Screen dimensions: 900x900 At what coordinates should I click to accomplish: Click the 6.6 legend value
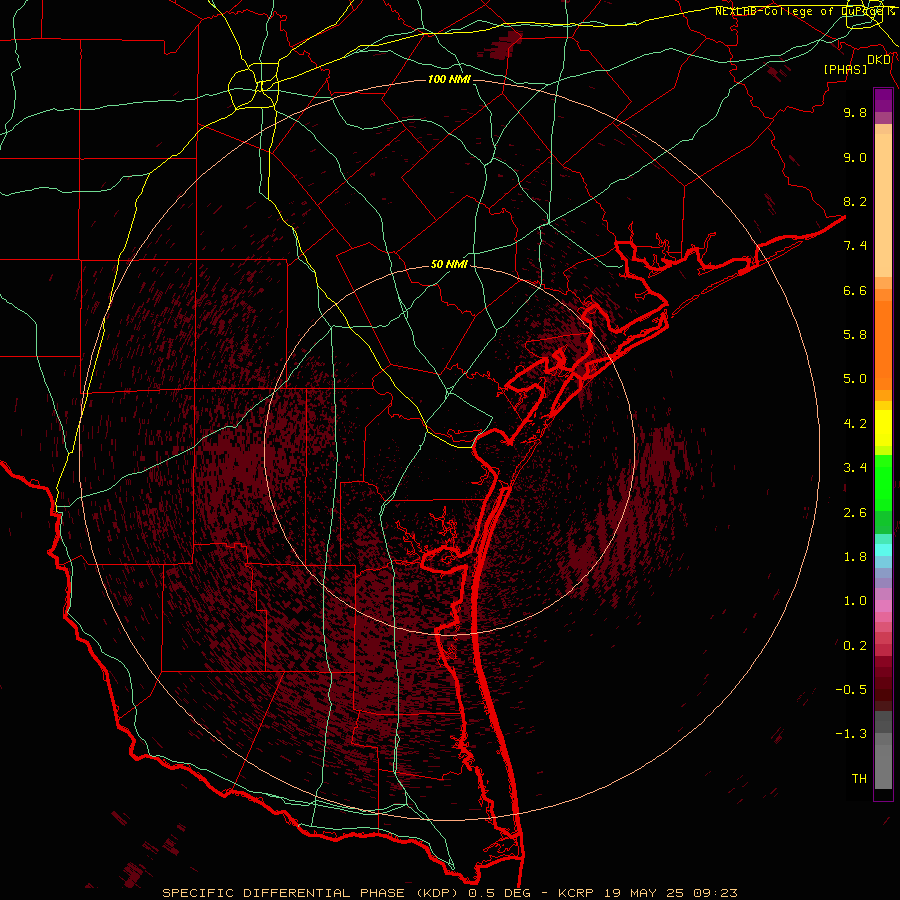point(855,290)
